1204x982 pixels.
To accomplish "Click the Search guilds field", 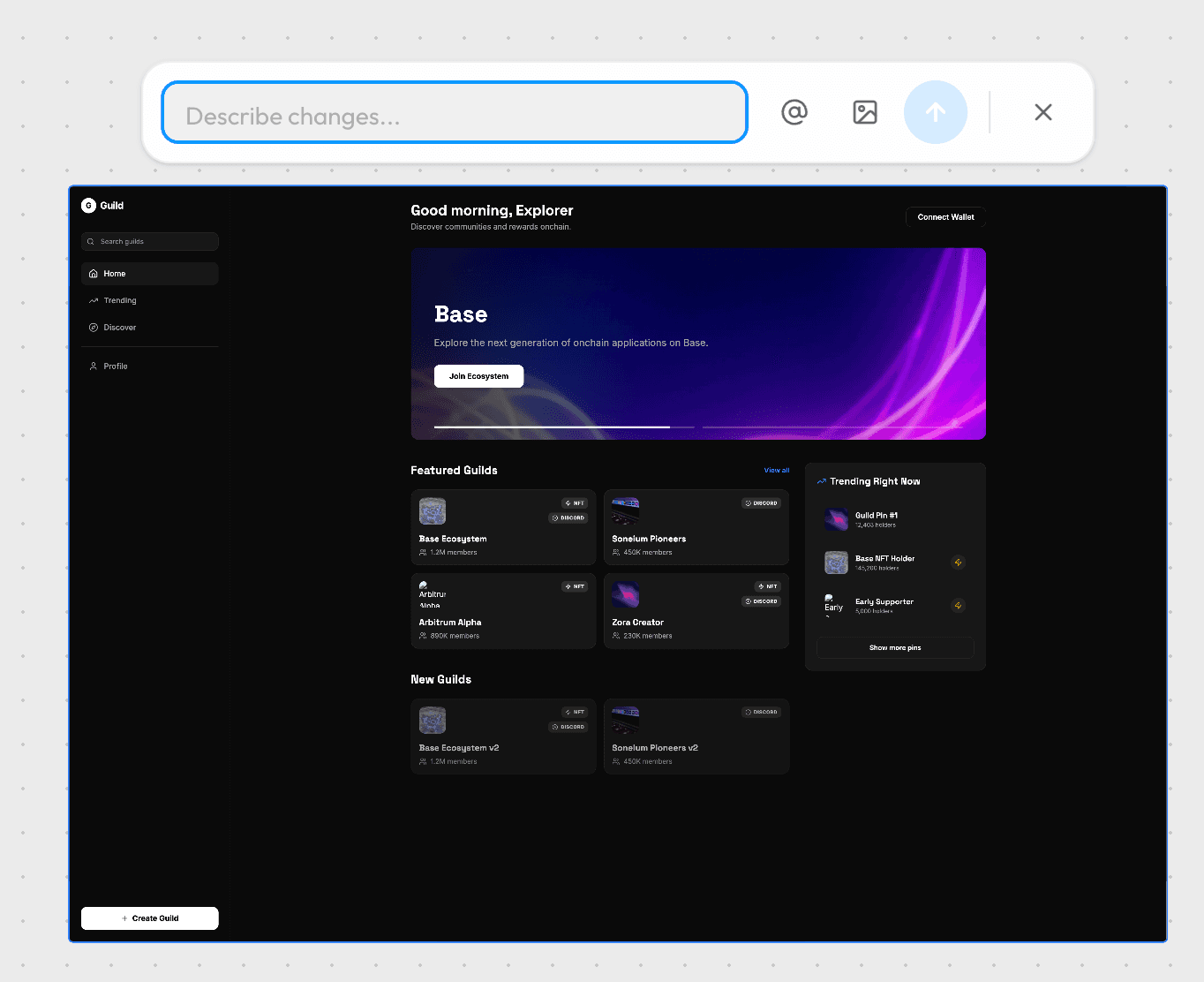I will tap(150, 241).
